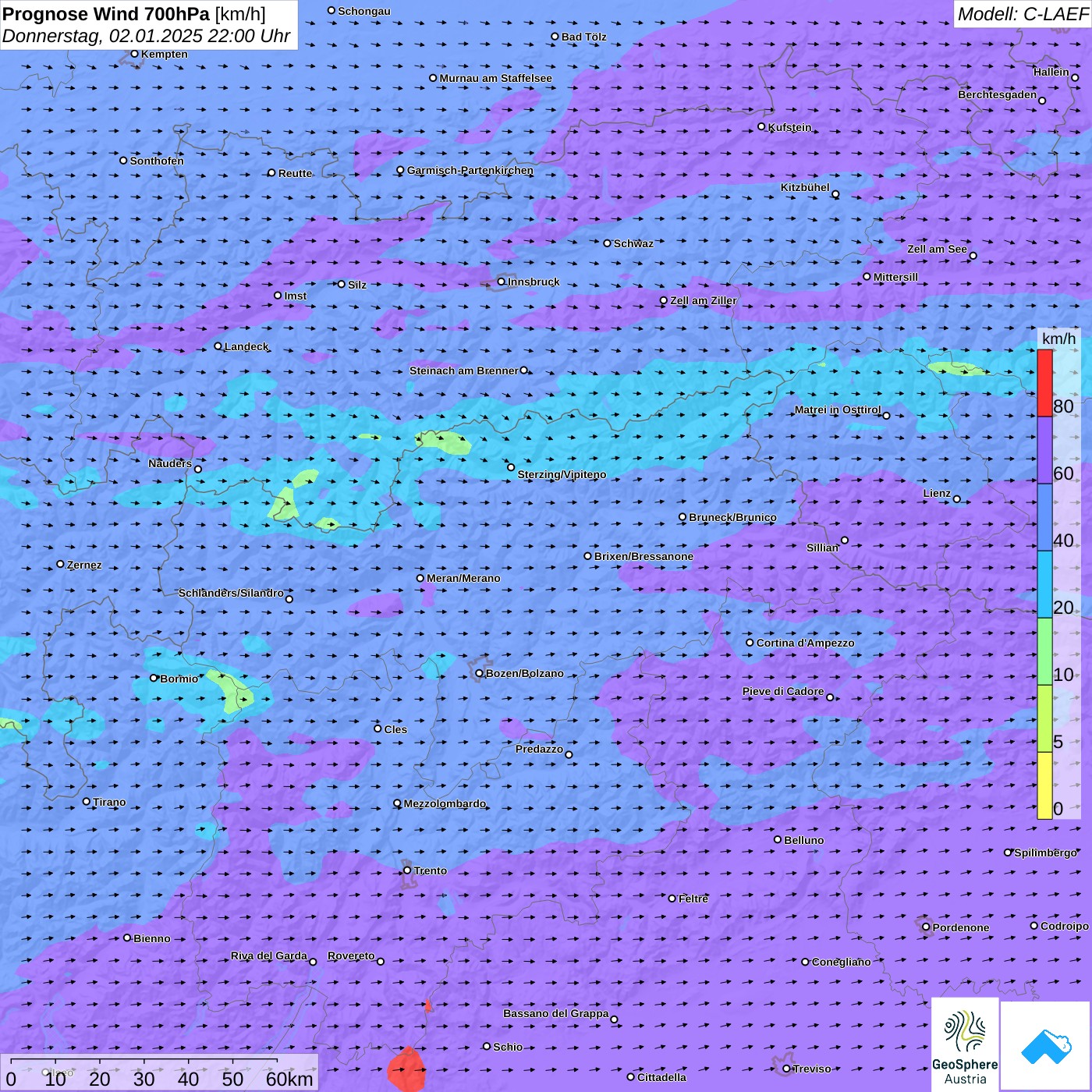The width and height of the screenshot is (1092, 1092).
Task: Click the Treviso label
Action: [x=812, y=1069]
